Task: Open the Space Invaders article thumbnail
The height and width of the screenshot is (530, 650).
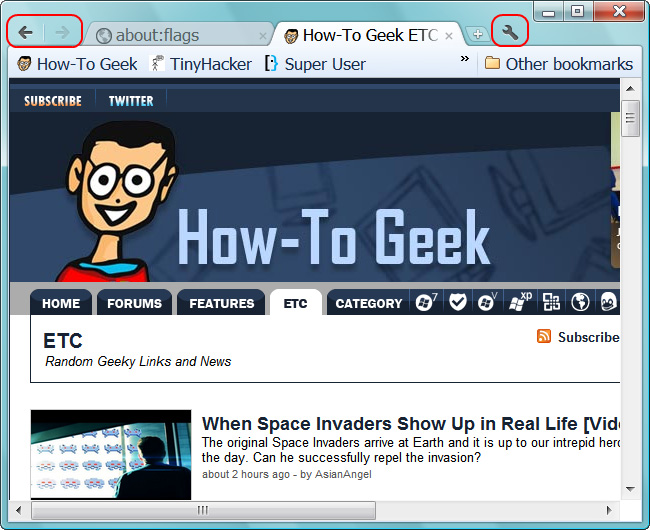Action: click(111, 455)
